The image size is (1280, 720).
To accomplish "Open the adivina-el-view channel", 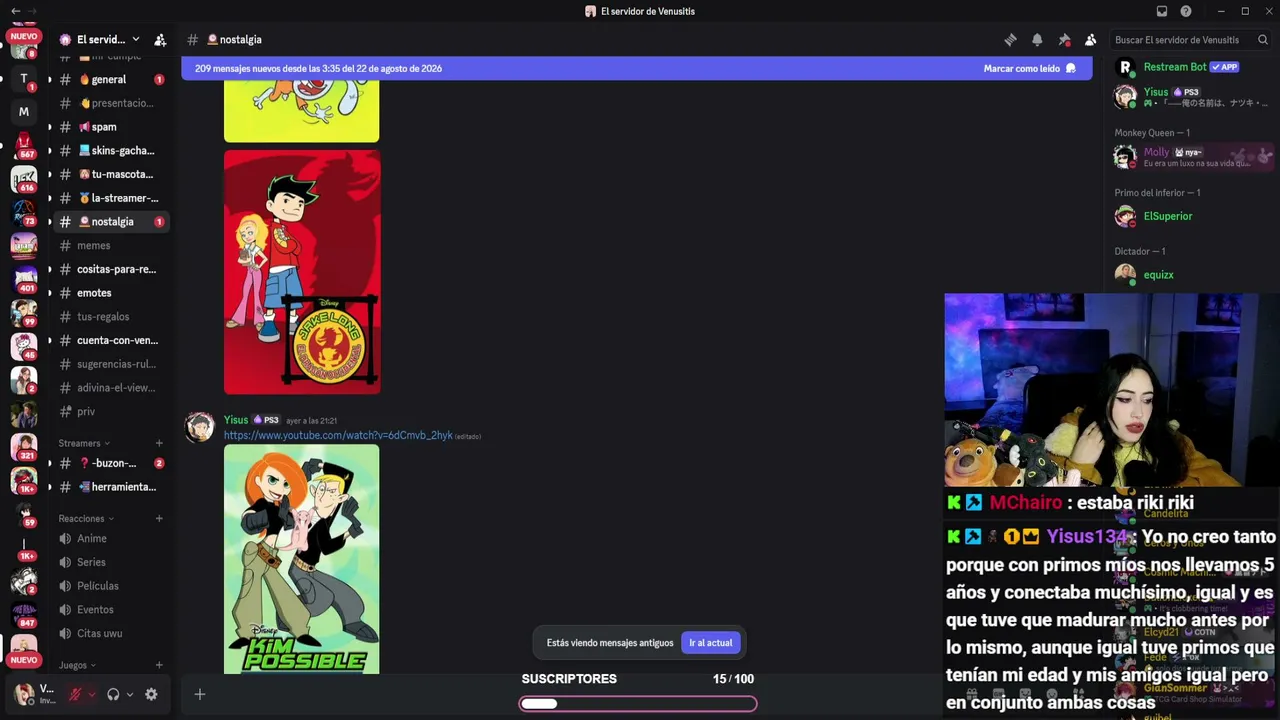I will tap(111, 388).
